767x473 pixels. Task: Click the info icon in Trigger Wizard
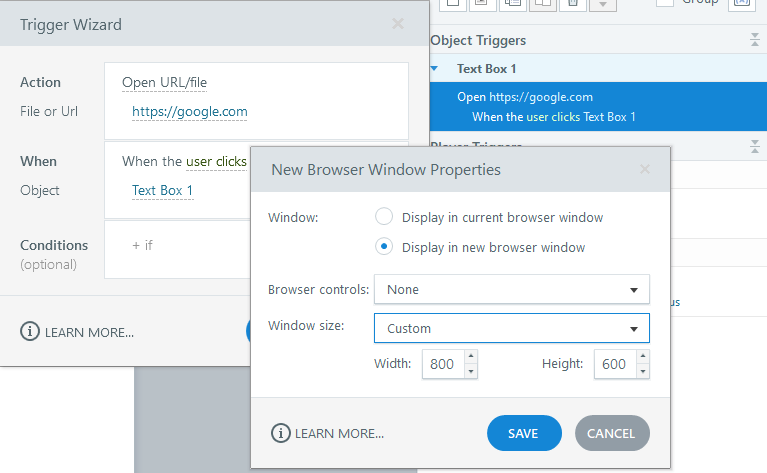(x=29, y=332)
